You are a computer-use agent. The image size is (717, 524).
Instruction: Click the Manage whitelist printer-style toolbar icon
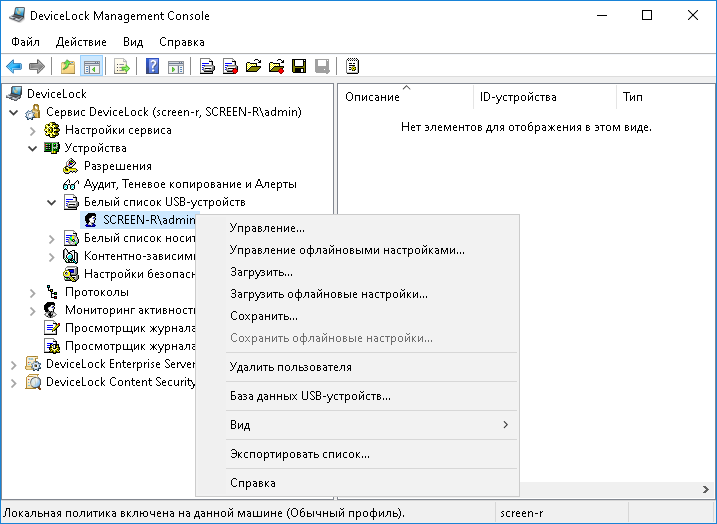tap(207, 66)
